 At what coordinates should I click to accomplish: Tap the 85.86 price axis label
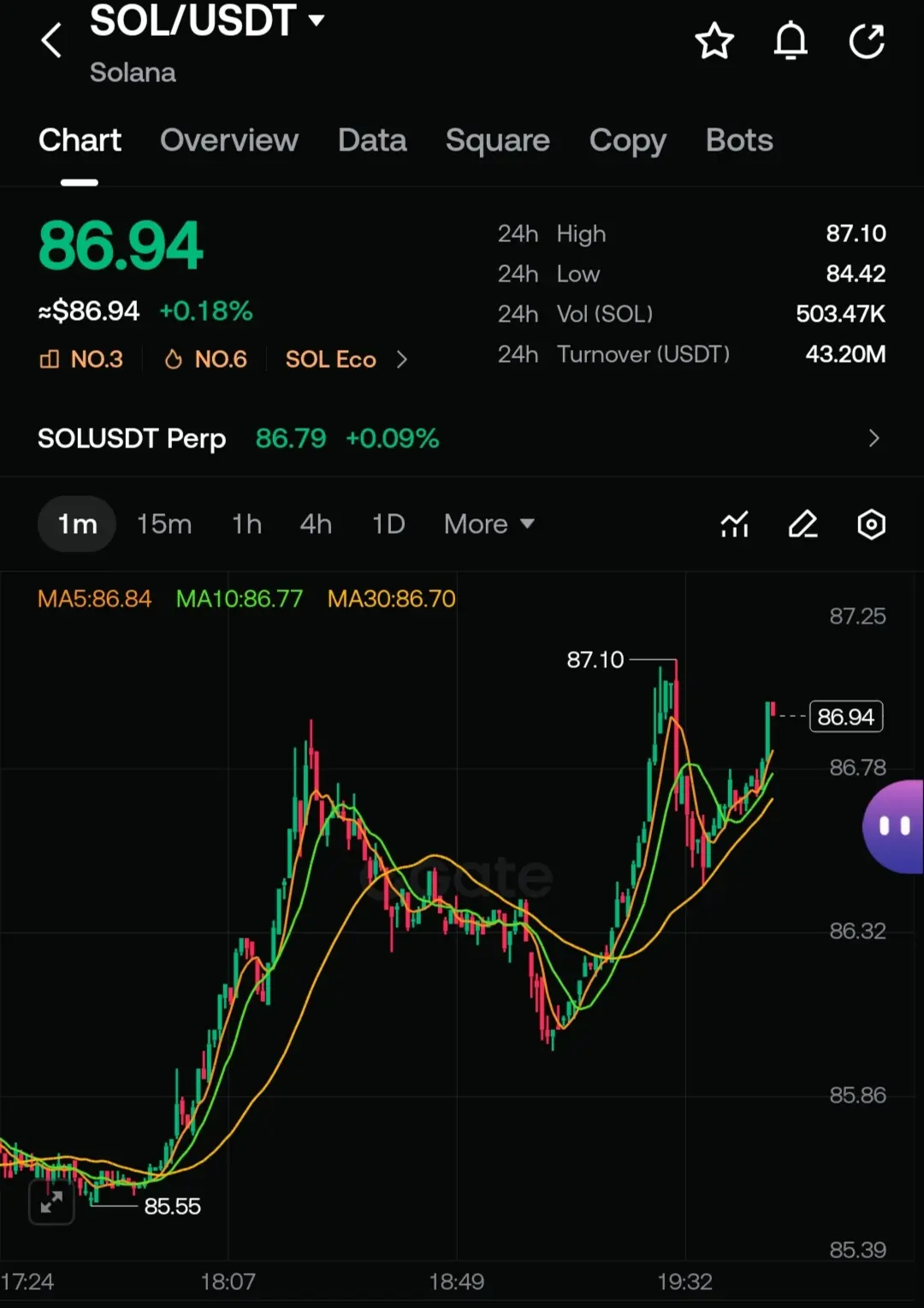[857, 1095]
